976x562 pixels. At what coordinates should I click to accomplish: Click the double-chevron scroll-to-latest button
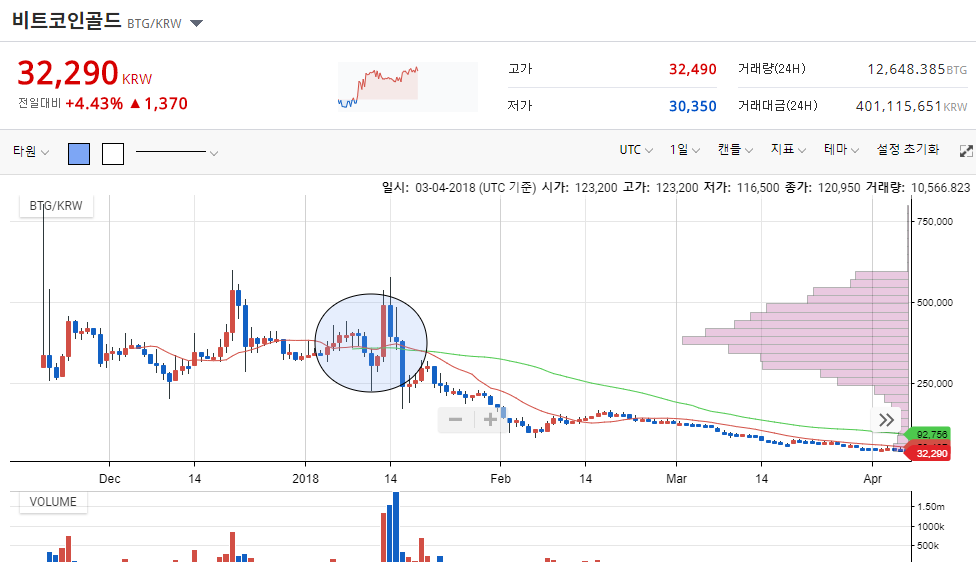[886, 420]
